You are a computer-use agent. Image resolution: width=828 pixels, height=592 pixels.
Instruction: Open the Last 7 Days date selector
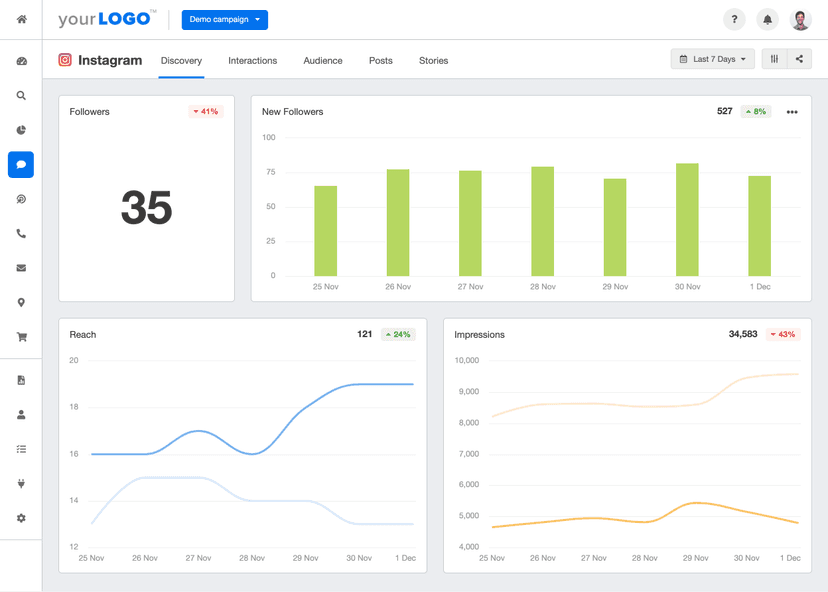pos(712,59)
